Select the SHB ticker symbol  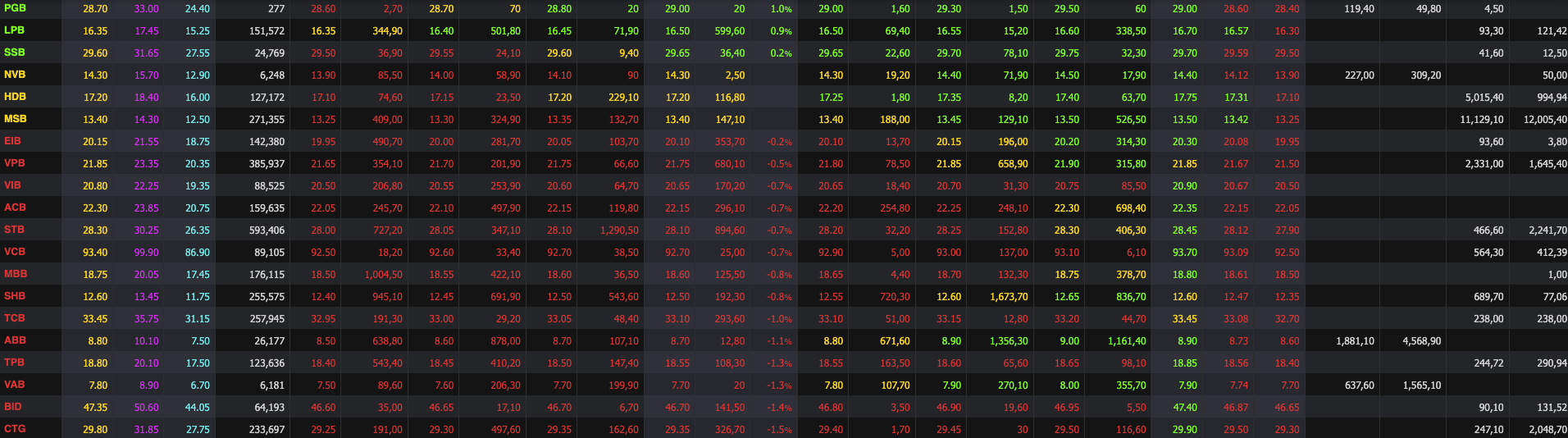click(15, 296)
